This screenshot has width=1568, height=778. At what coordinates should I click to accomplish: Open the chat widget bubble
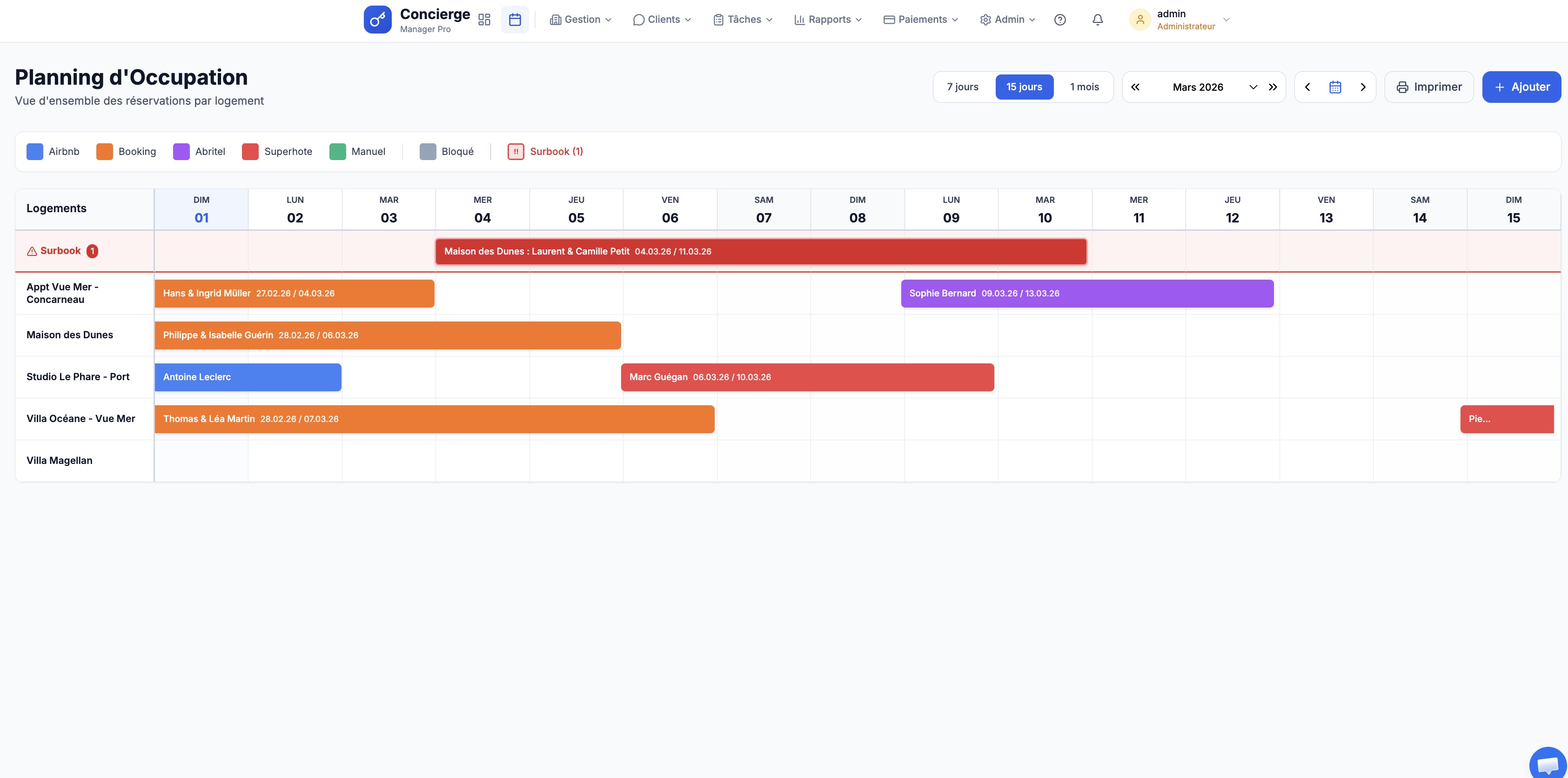[x=1548, y=764]
